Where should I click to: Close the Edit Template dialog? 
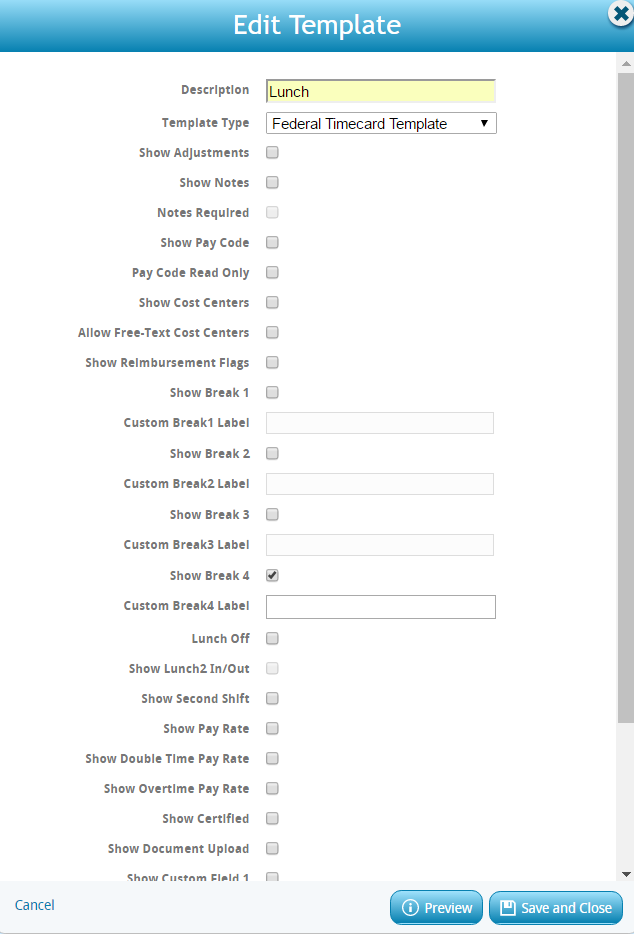(x=620, y=14)
